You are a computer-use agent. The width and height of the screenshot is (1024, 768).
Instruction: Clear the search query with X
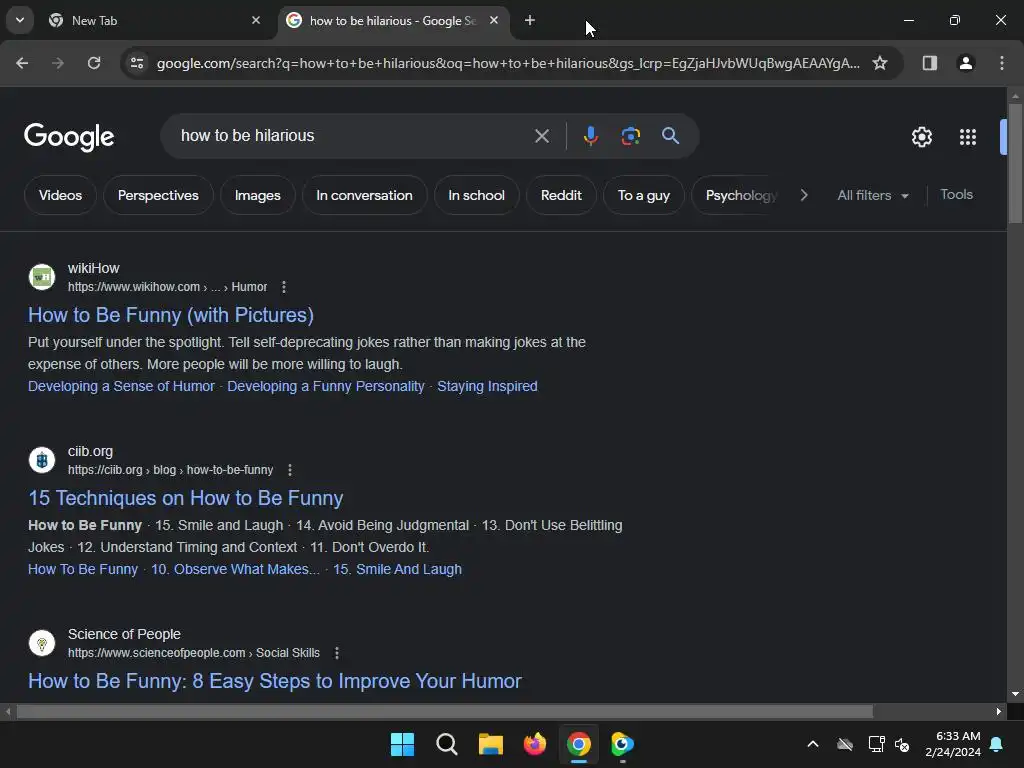coord(541,136)
